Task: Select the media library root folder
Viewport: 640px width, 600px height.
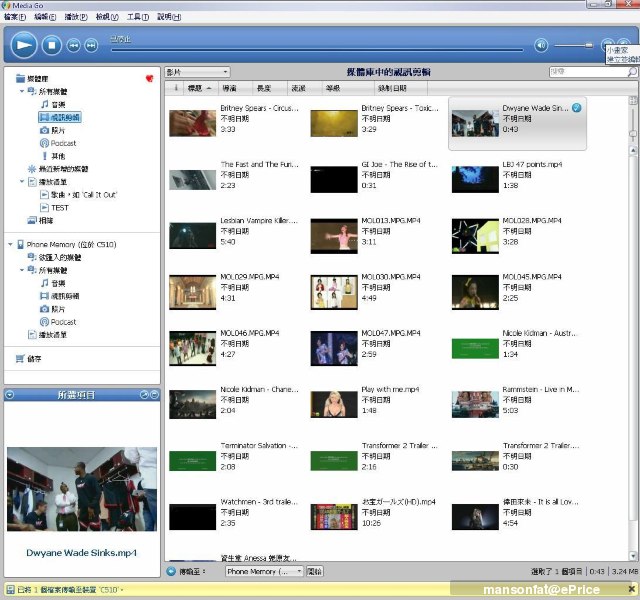Action: (x=32, y=78)
